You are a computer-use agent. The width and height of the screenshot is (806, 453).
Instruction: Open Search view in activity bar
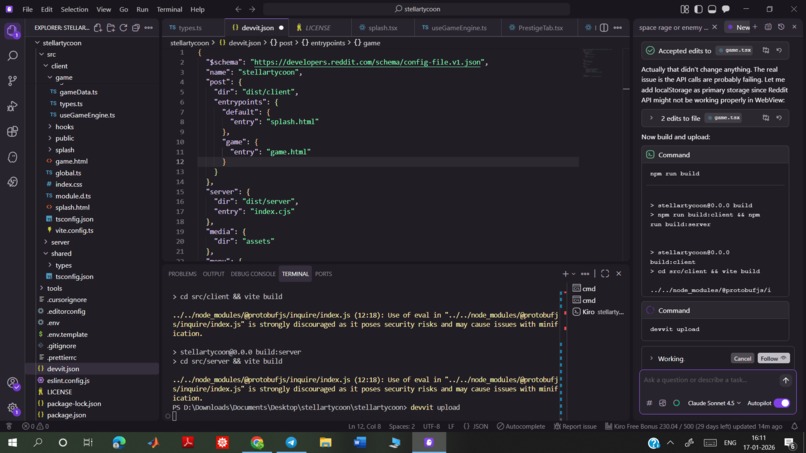[x=12, y=56]
